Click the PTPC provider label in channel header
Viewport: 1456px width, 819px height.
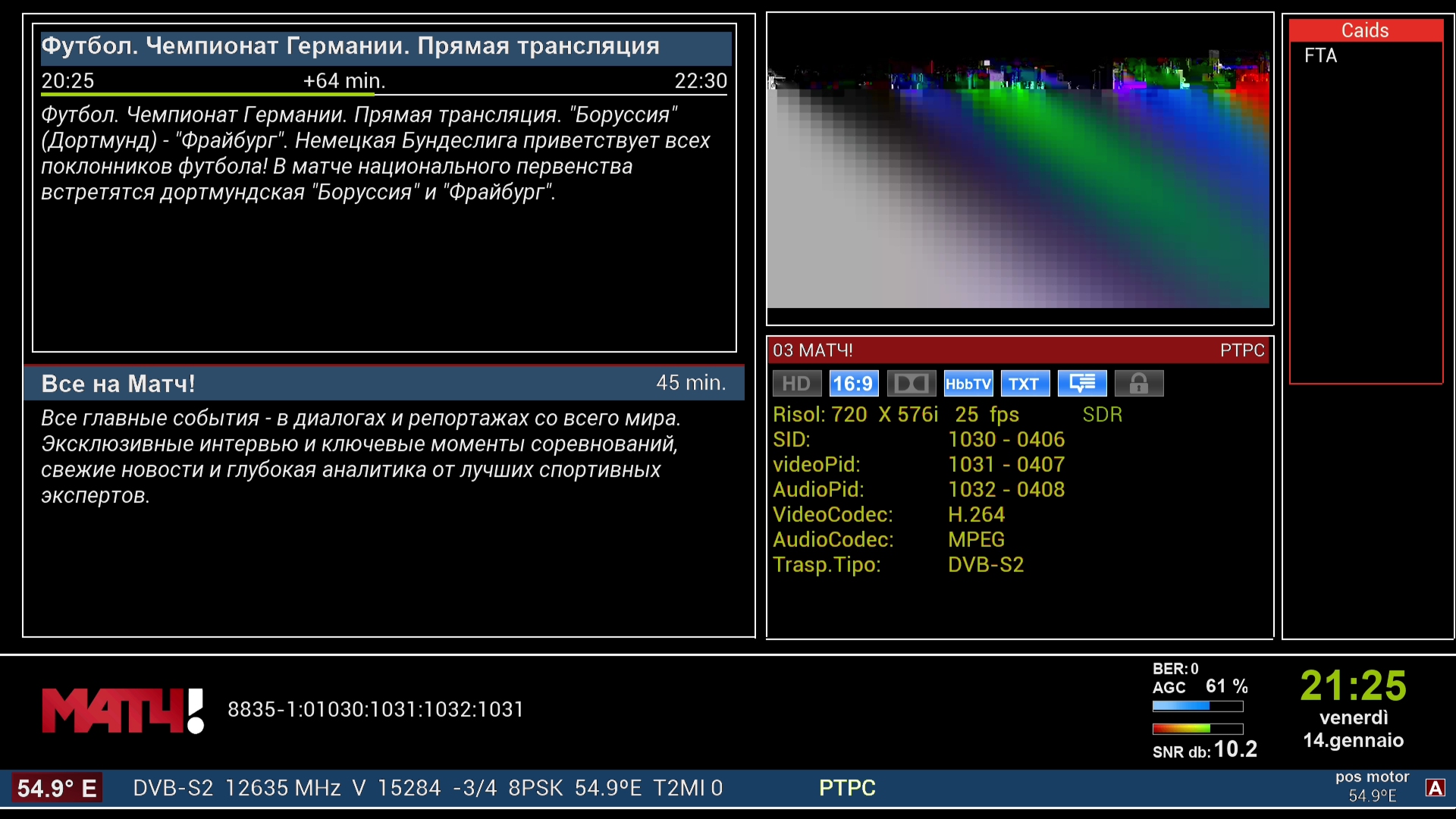pyautogui.click(x=1242, y=350)
